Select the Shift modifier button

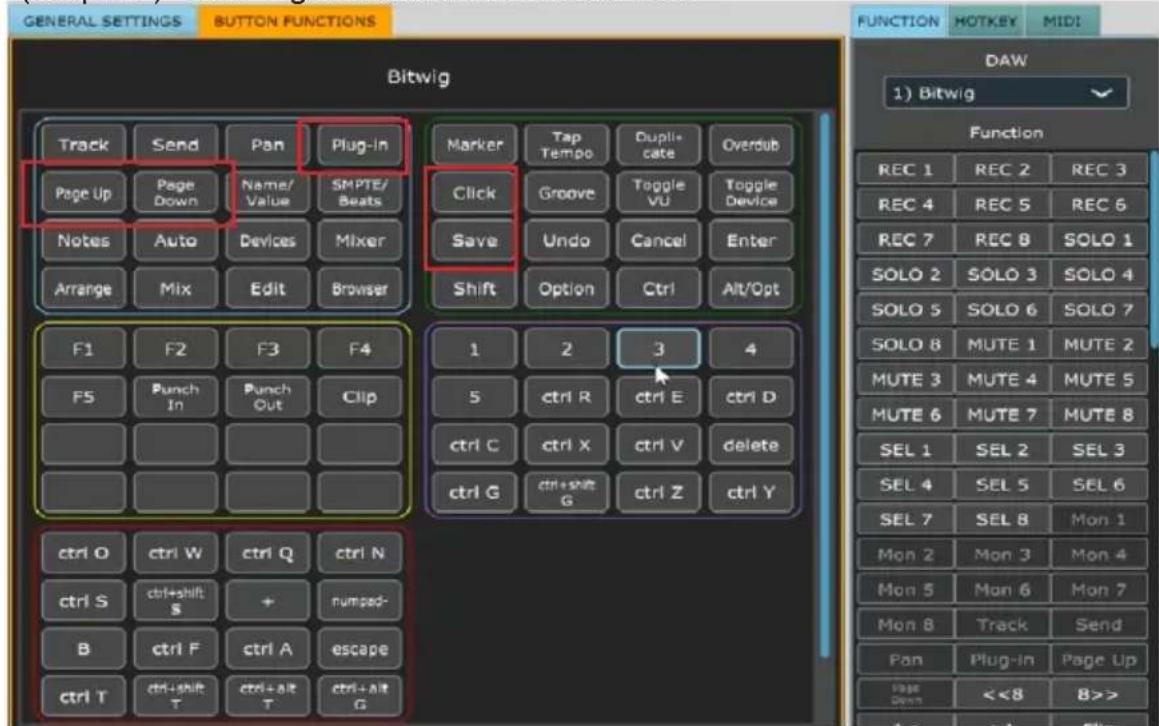pos(474,289)
